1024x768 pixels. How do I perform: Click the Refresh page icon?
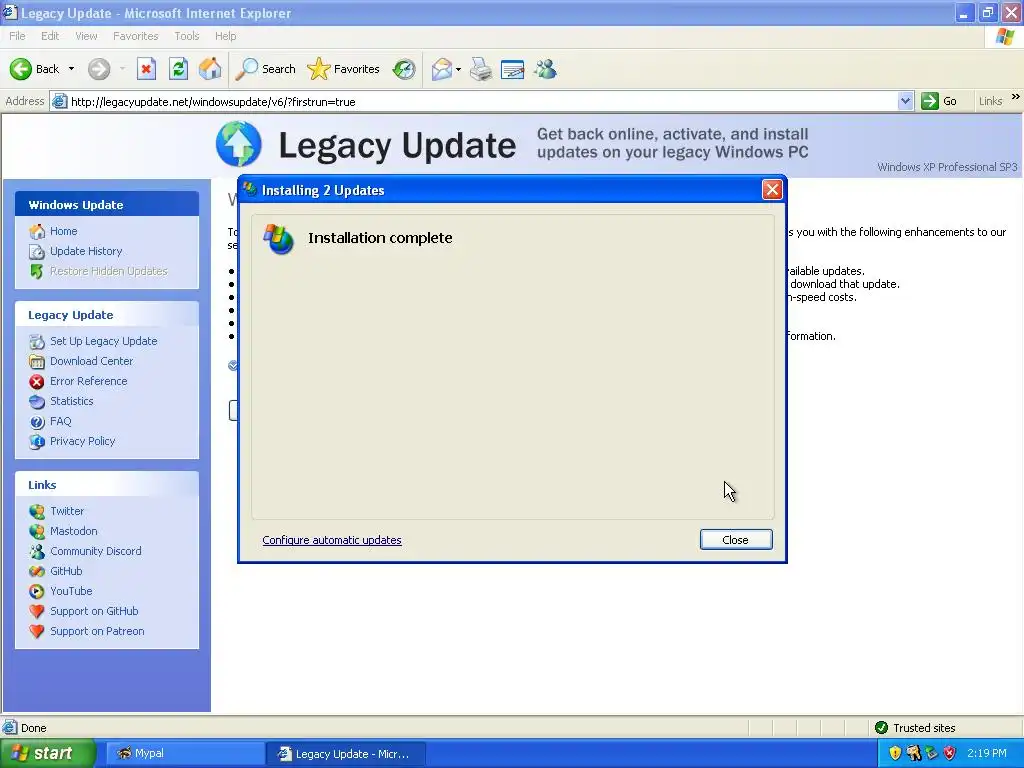tap(178, 69)
